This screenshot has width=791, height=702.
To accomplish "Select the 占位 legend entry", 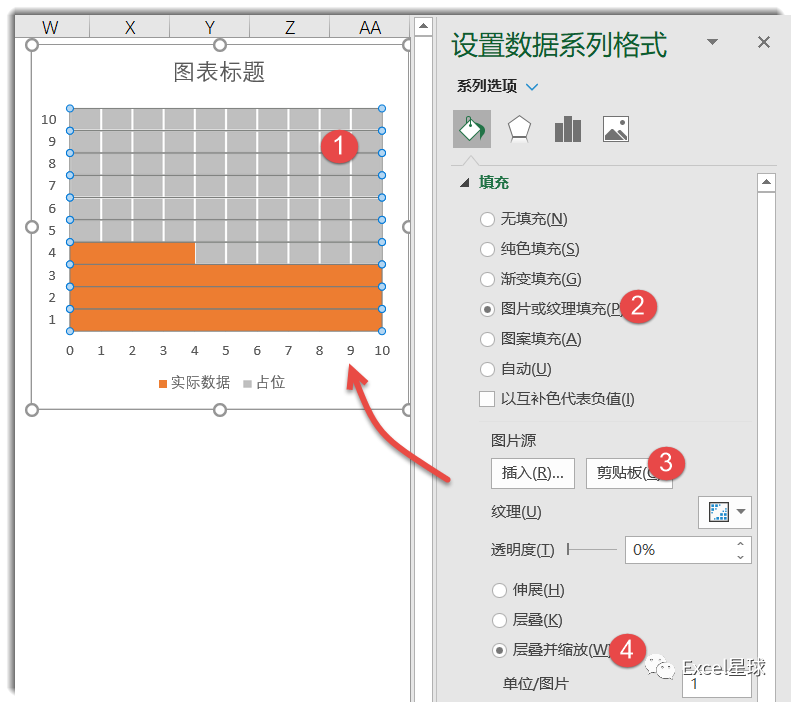I will pos(264,383).
